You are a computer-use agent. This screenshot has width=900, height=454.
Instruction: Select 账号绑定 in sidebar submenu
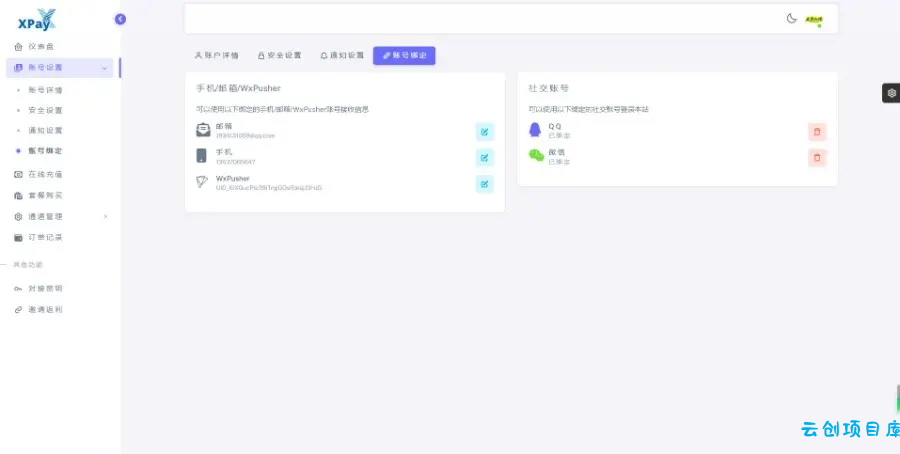45,151
